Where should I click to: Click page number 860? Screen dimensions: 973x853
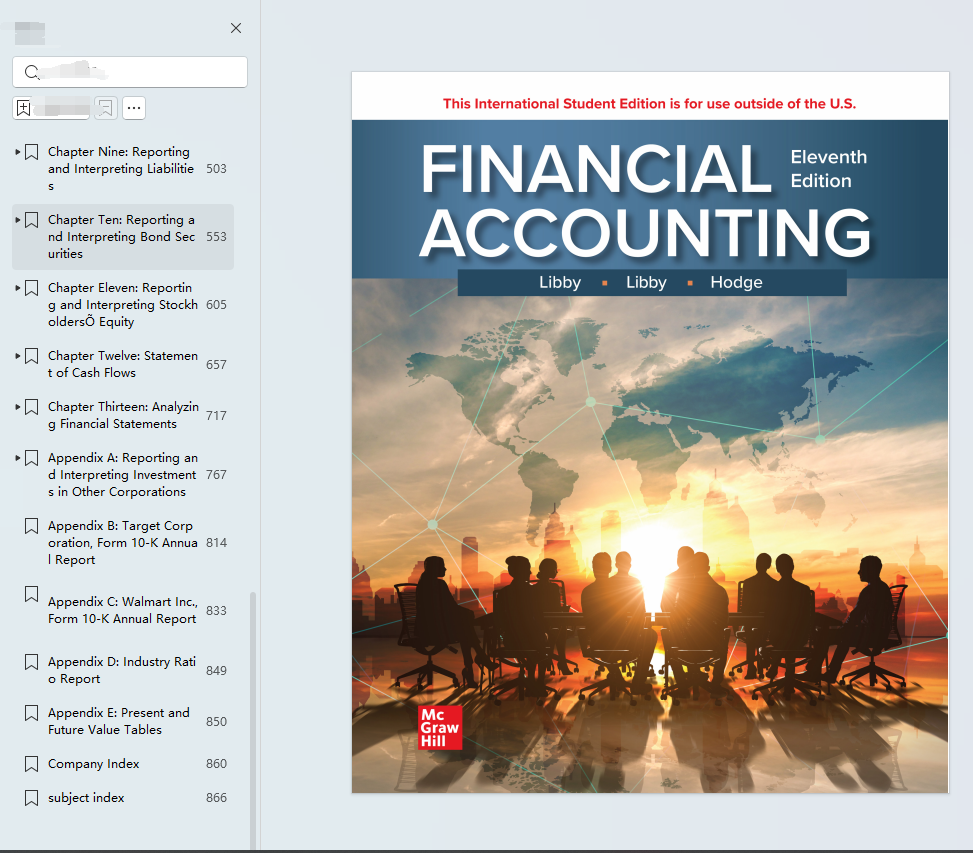coord(216,764)
